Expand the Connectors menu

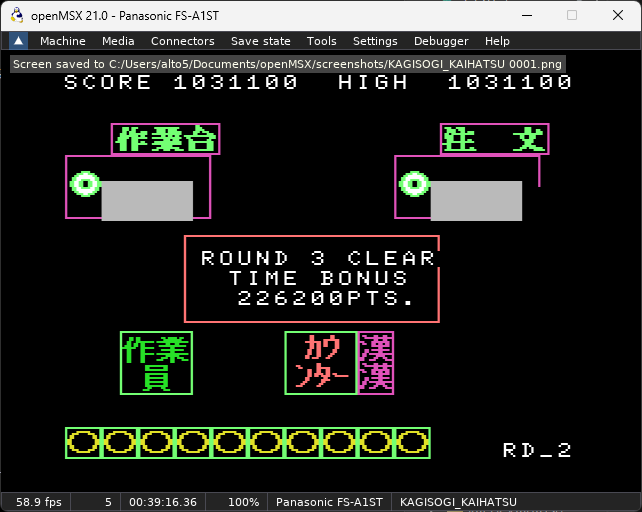182,41
